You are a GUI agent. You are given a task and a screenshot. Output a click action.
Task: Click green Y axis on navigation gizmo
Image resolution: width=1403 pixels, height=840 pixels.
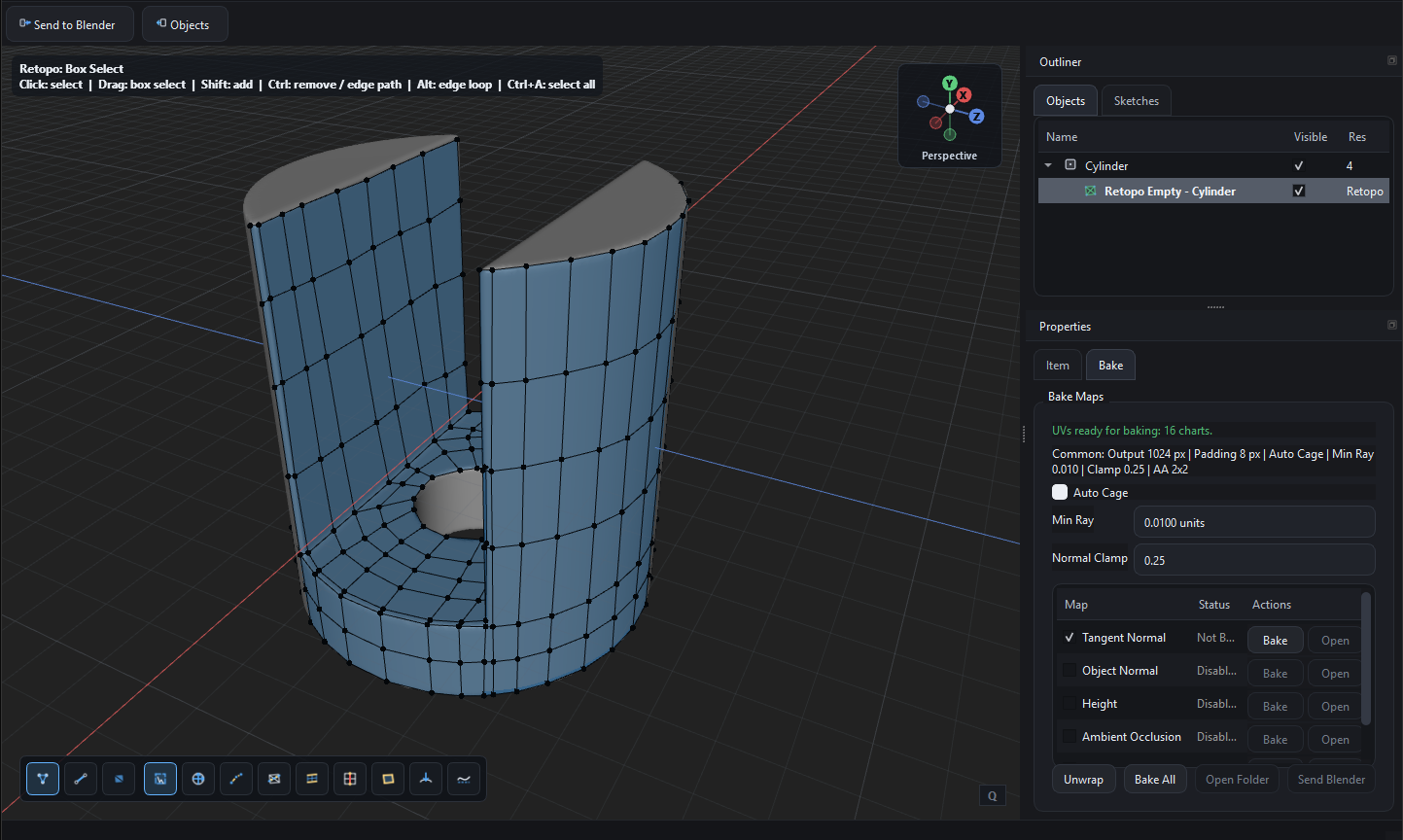pos(949,84)
